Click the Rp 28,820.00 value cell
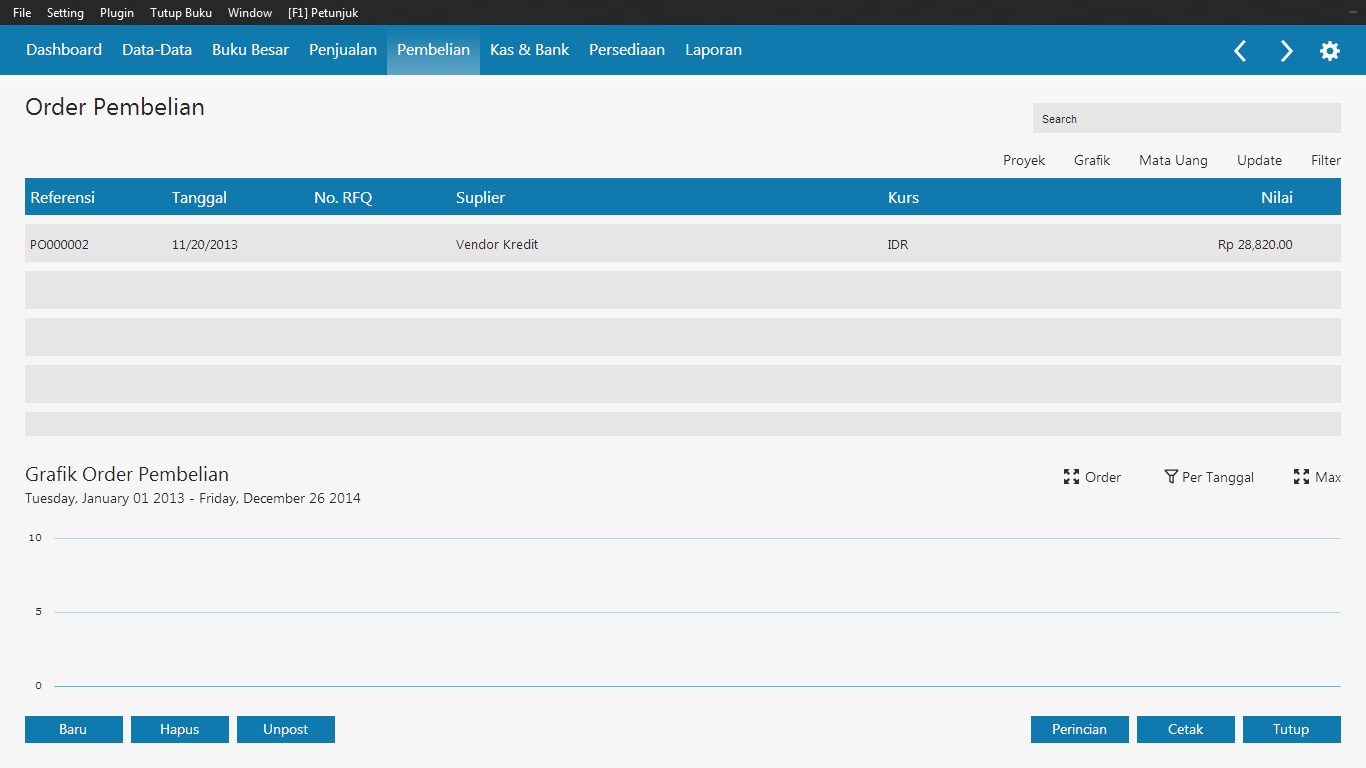 [x=1255, y=244]
